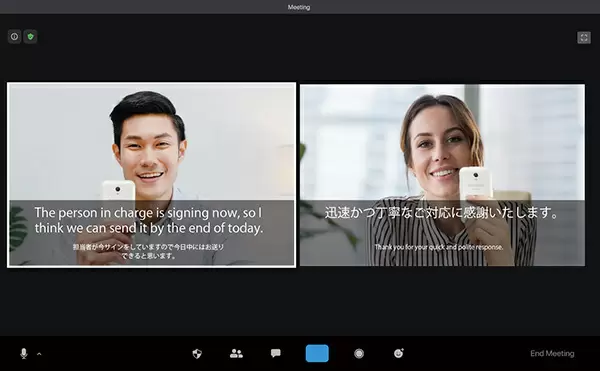
Task: Expand audio options arrow beside microphone
Action: [x=39, y=354]
